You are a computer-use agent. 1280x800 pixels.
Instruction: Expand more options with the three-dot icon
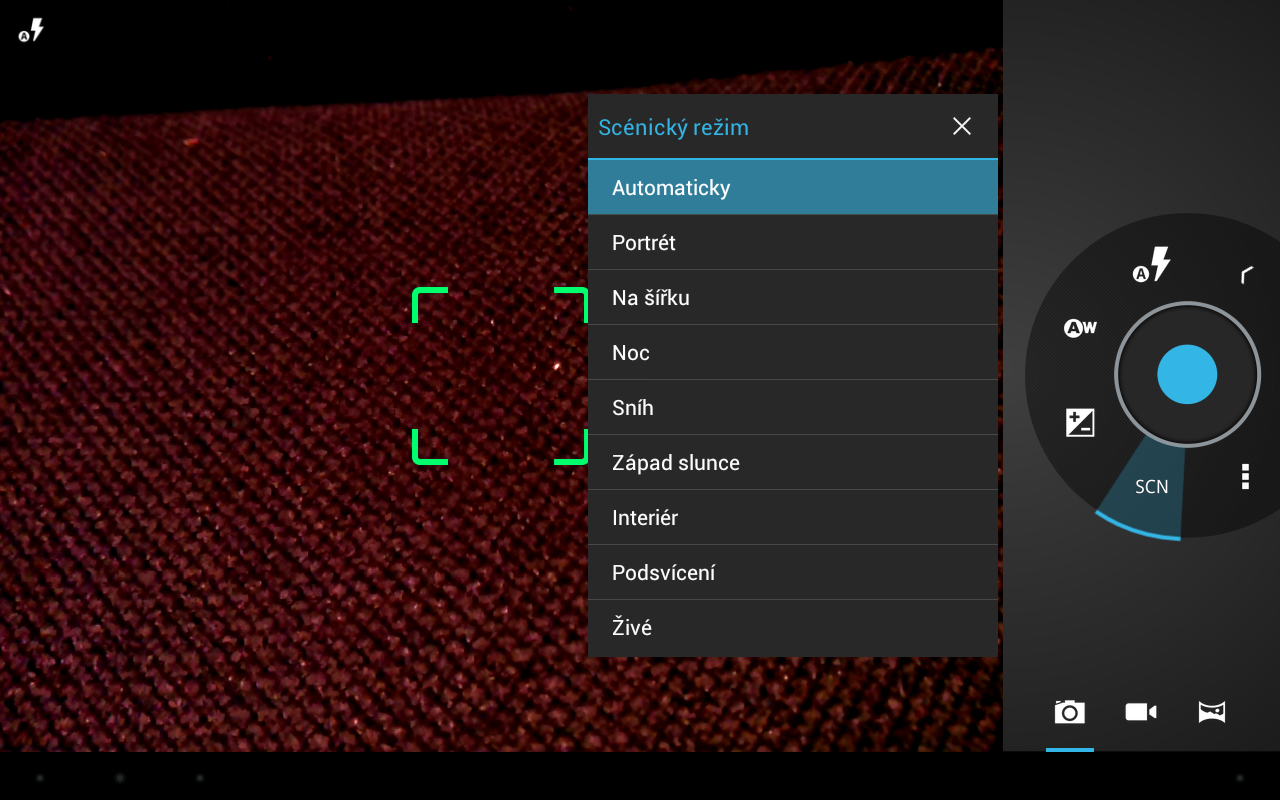pos(1244,477)
